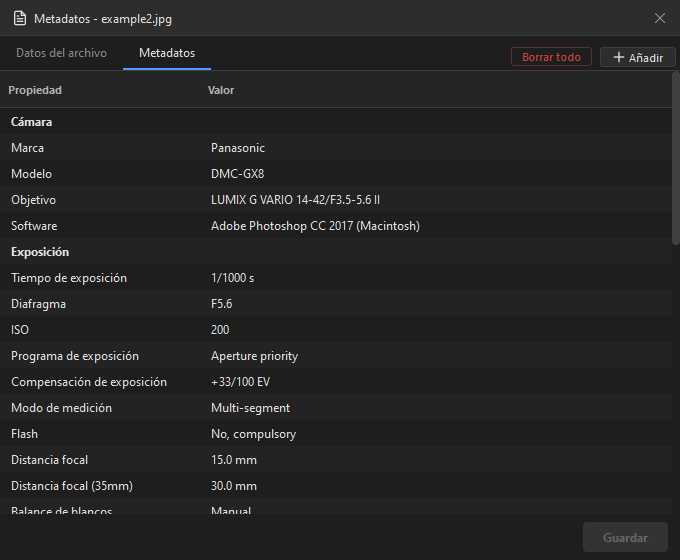Select the ISO property label
Image resolution: width=680 pixels, height=560 pixels.
pos(20,330)
